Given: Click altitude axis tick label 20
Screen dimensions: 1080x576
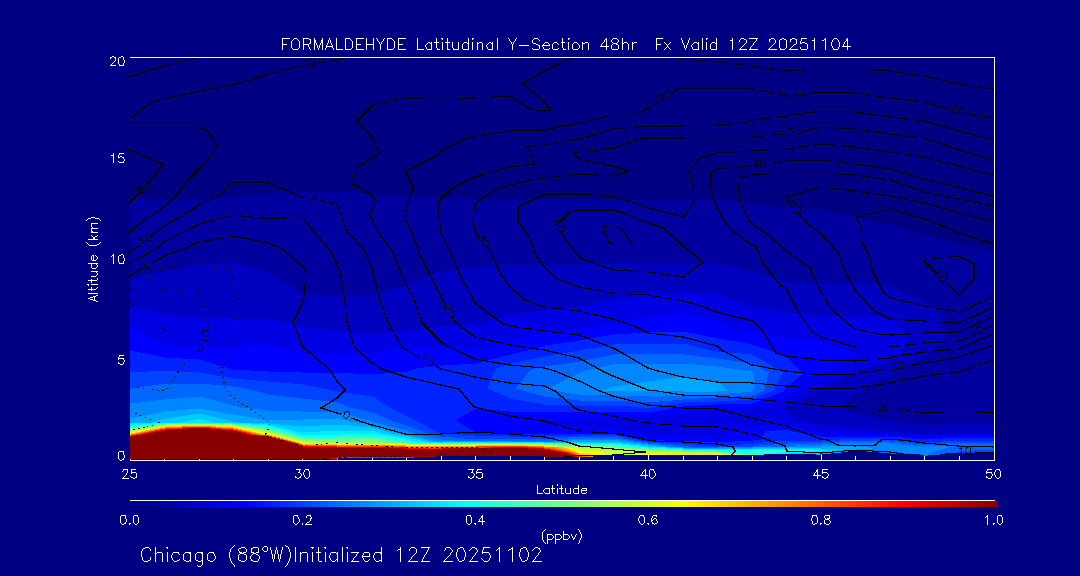Looking at the screenshot, I should click(x=116, y=60).
